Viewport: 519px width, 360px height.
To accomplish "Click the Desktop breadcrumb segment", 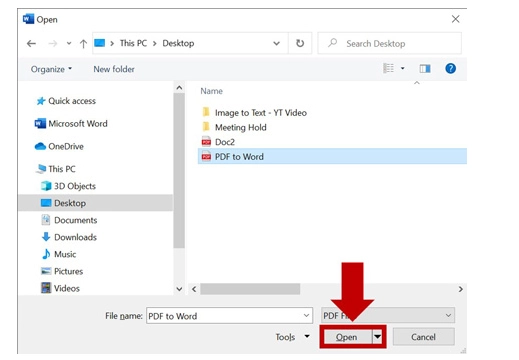I will point(178,43).
